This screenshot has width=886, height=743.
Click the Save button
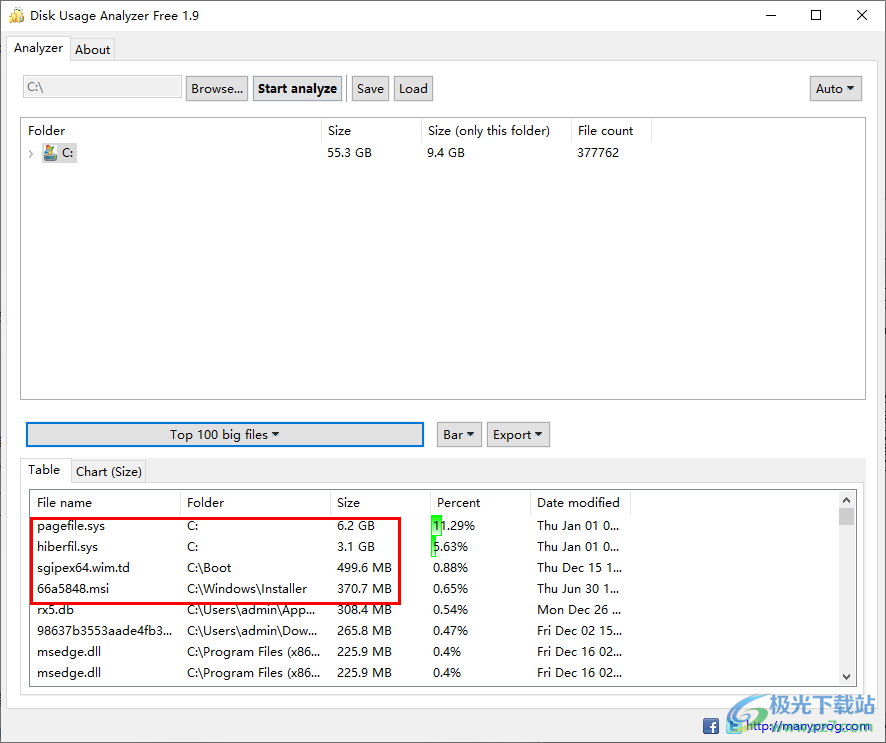[x=370, y=89]
